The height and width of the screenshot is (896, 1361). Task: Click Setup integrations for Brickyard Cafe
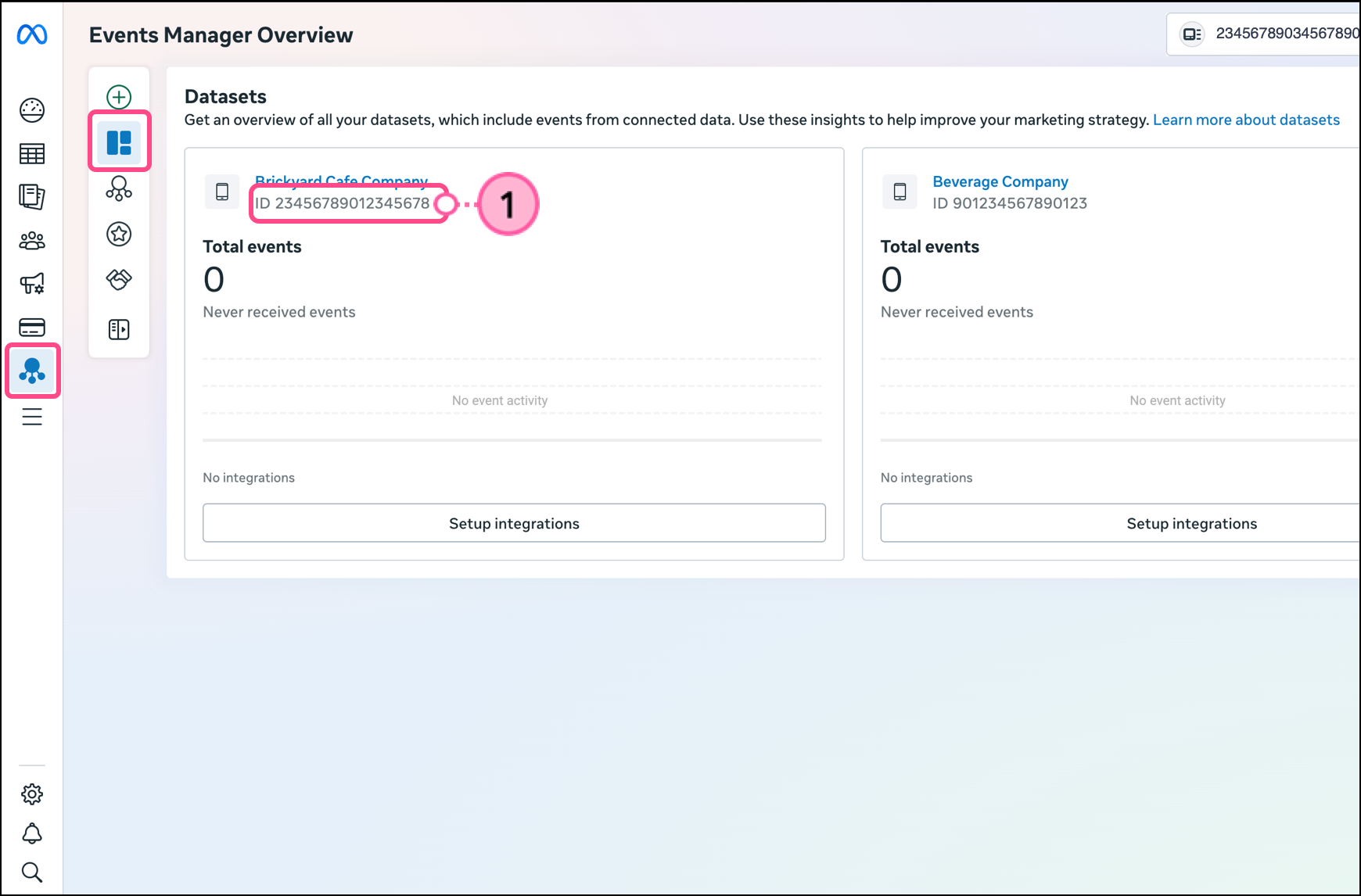(514, 523)
